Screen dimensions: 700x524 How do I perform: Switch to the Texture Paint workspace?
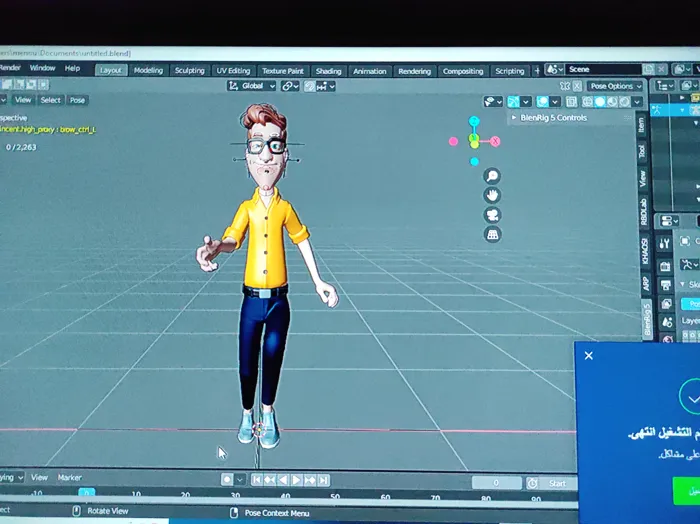point(283,71)
